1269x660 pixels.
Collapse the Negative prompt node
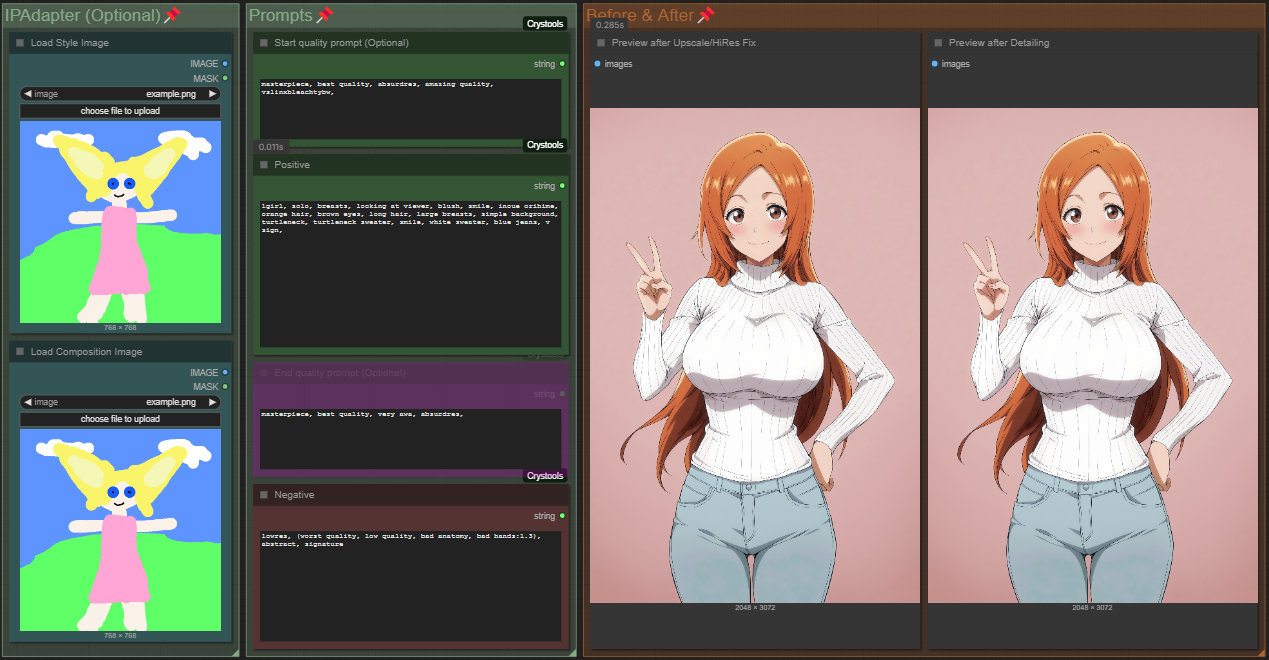pos(264,495)
